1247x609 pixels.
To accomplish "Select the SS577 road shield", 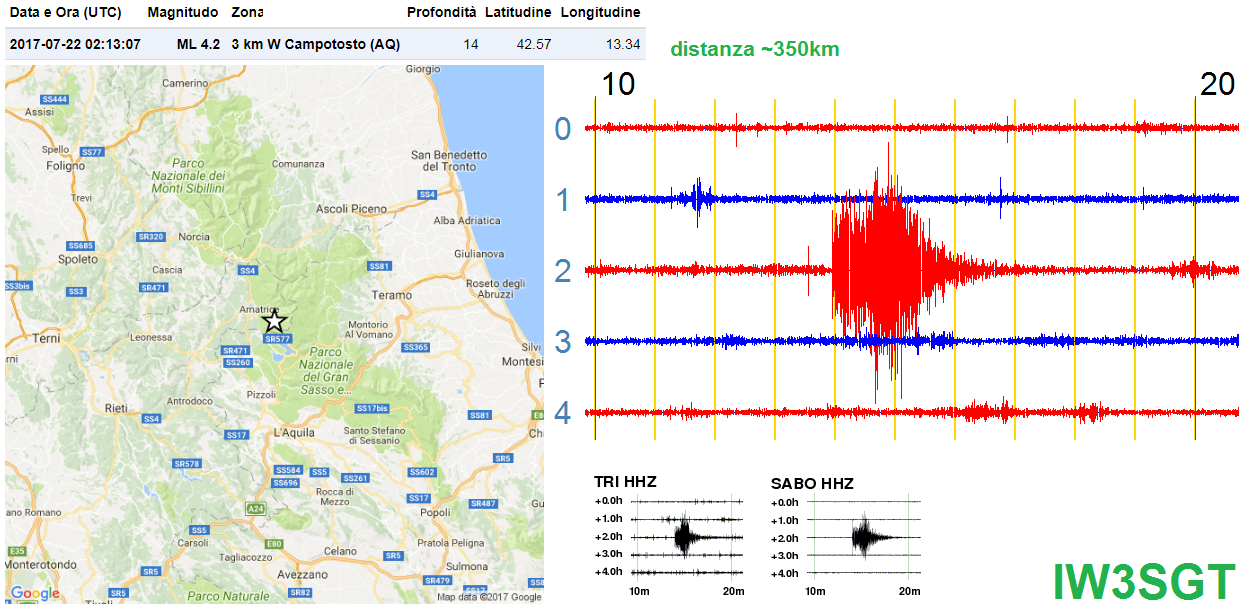I will coord(277,339).
